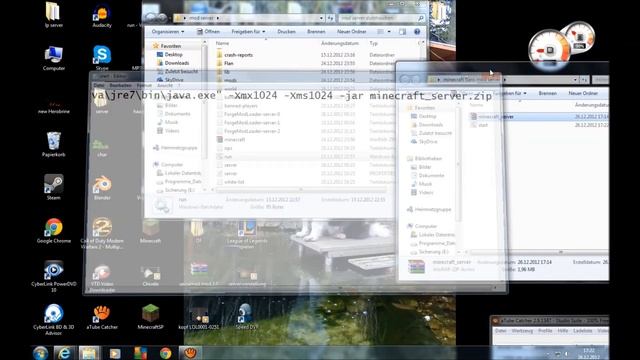Open the lp server folder on desktop
The height and width of the screenshot is (360, 640).
pyautogui.click(x=53, y=15)
